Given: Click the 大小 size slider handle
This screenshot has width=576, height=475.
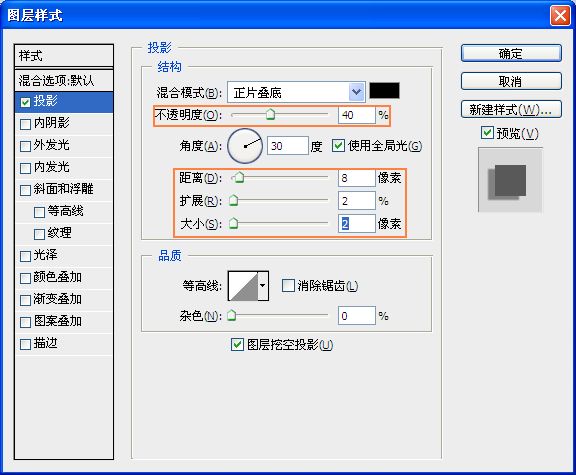Looking at the screenshot, I should pyautogui.click(x=233, y=223).
